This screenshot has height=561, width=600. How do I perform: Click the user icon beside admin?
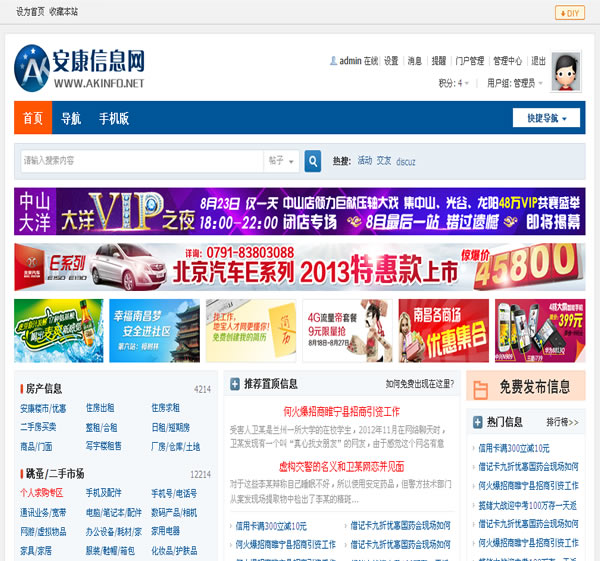[x=333, y=61]
